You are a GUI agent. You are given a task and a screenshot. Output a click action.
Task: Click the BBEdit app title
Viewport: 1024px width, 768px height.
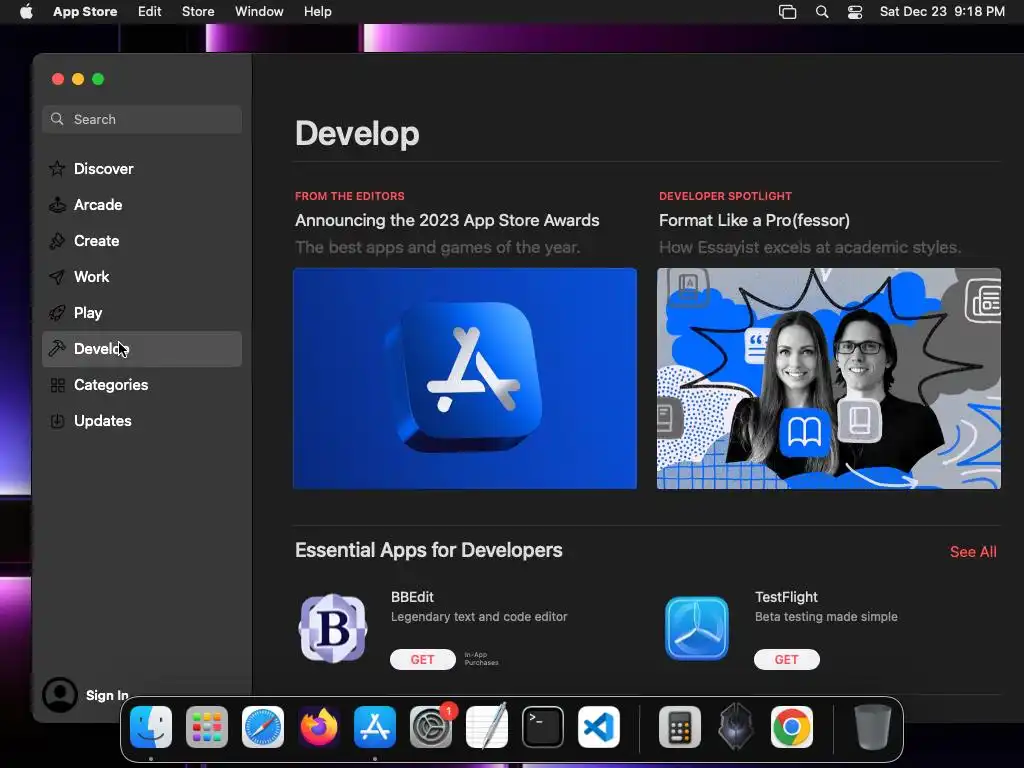(412, 597)
